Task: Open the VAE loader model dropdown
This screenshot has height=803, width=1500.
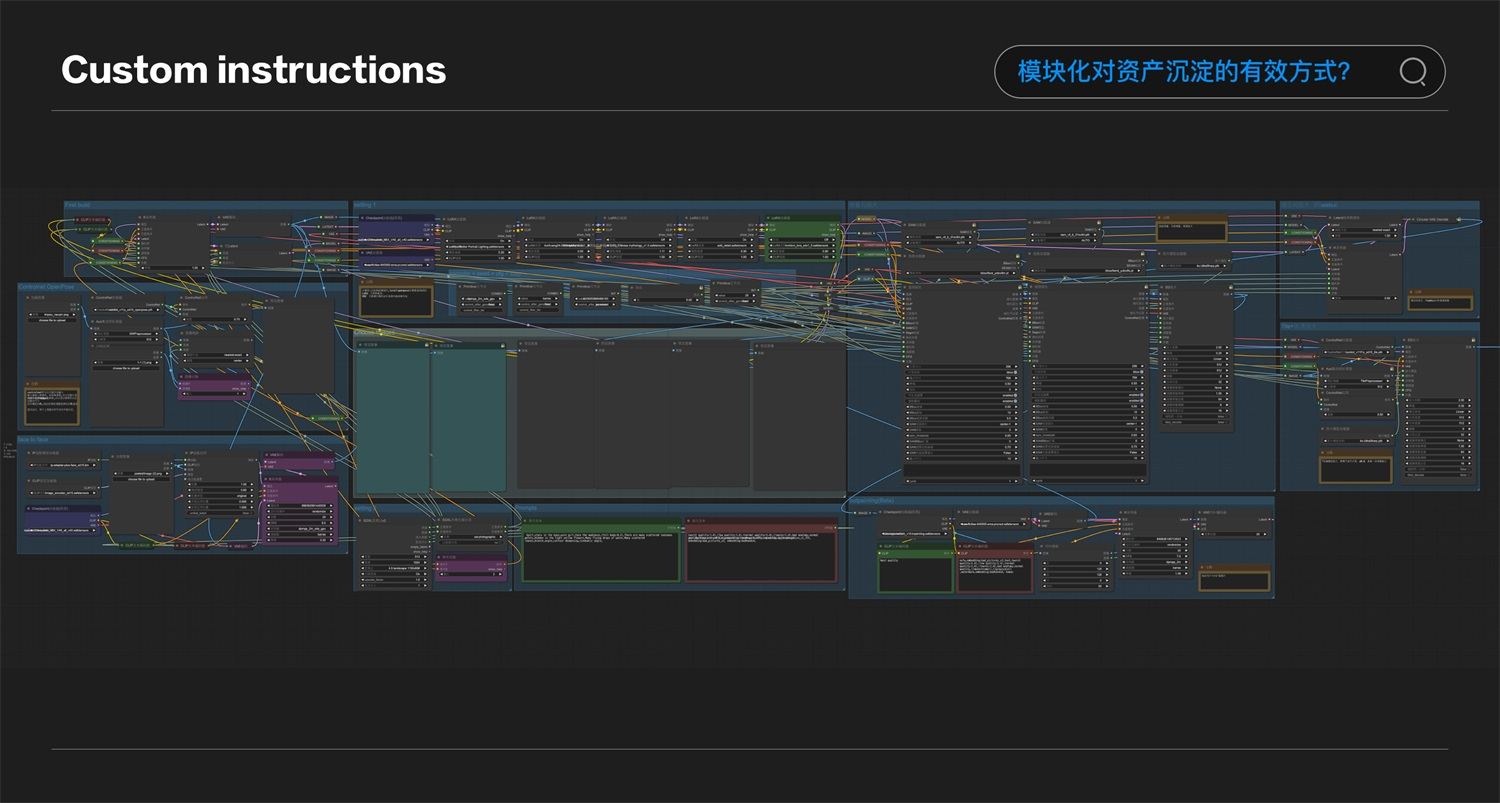Action: click(x=395, y=265)
